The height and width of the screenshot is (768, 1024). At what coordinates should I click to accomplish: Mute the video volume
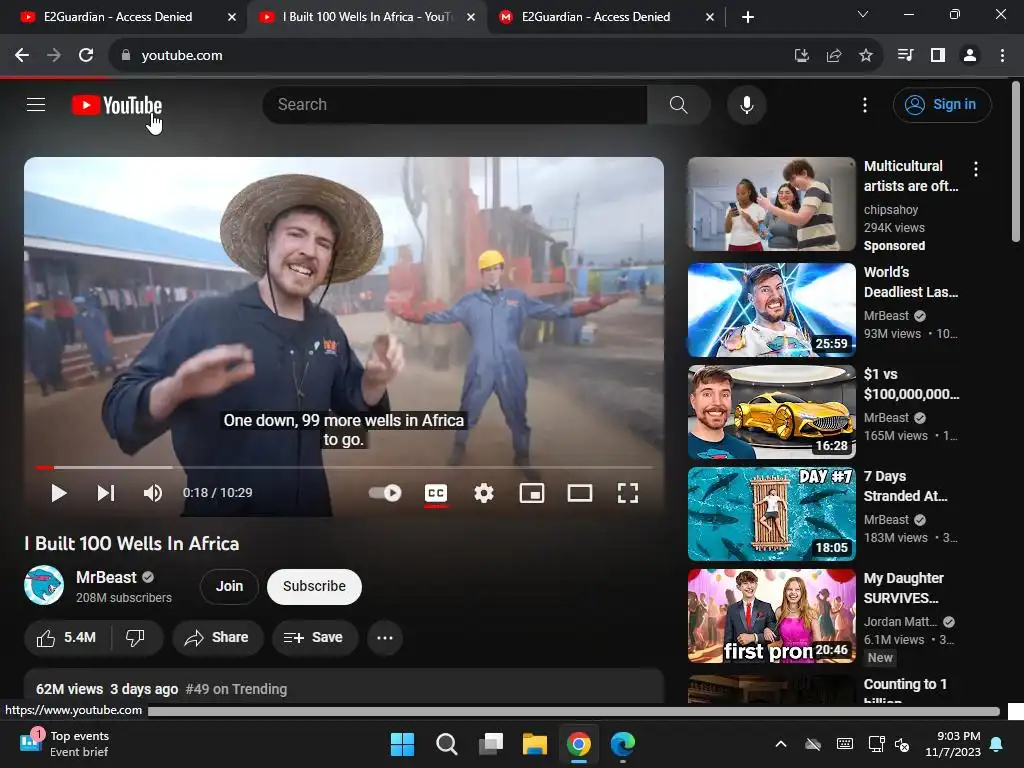[153, 493]
